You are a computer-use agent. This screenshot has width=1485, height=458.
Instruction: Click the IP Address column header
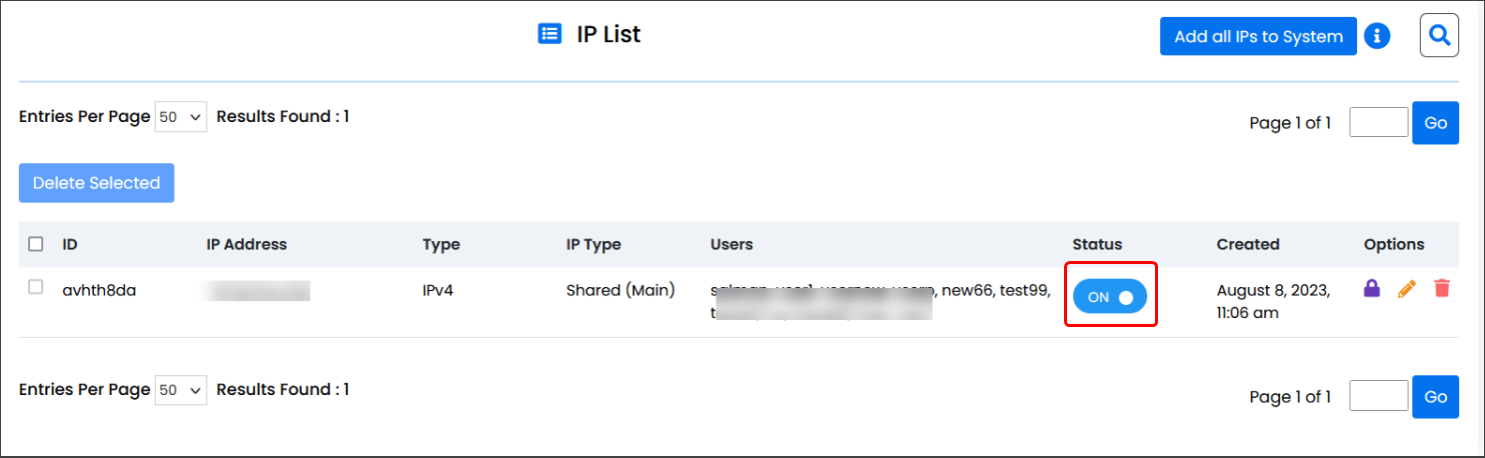tap(246, 244)
